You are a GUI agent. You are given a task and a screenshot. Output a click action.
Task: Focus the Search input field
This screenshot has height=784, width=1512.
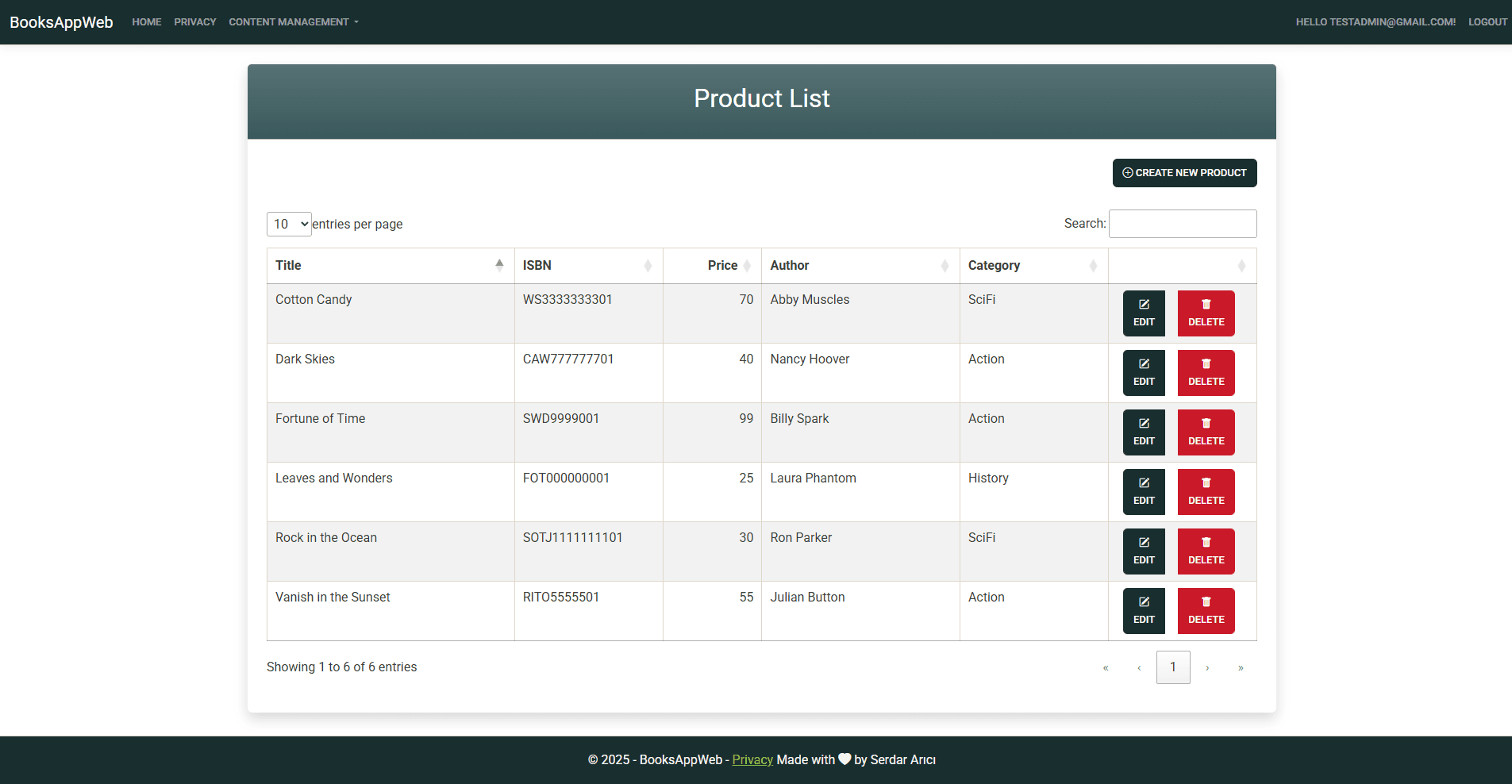pyautogui.click(x=1183, y=224)
